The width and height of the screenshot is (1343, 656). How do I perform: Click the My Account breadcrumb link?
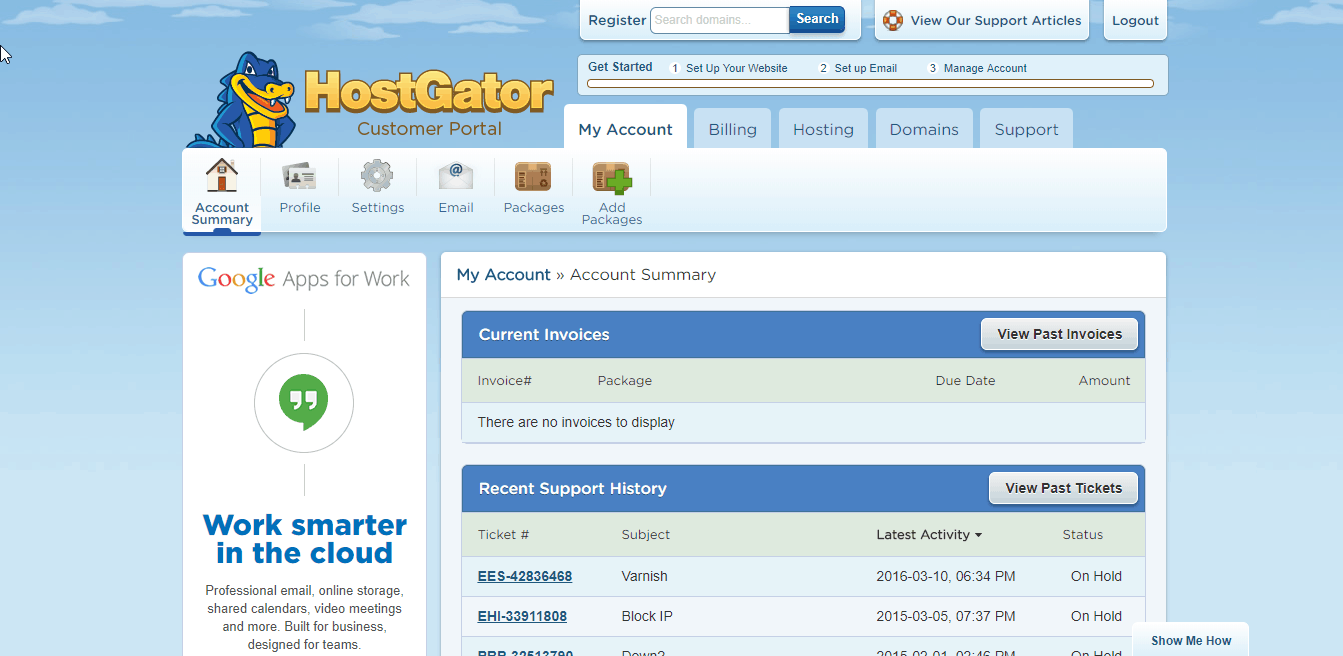coord(503,274)
